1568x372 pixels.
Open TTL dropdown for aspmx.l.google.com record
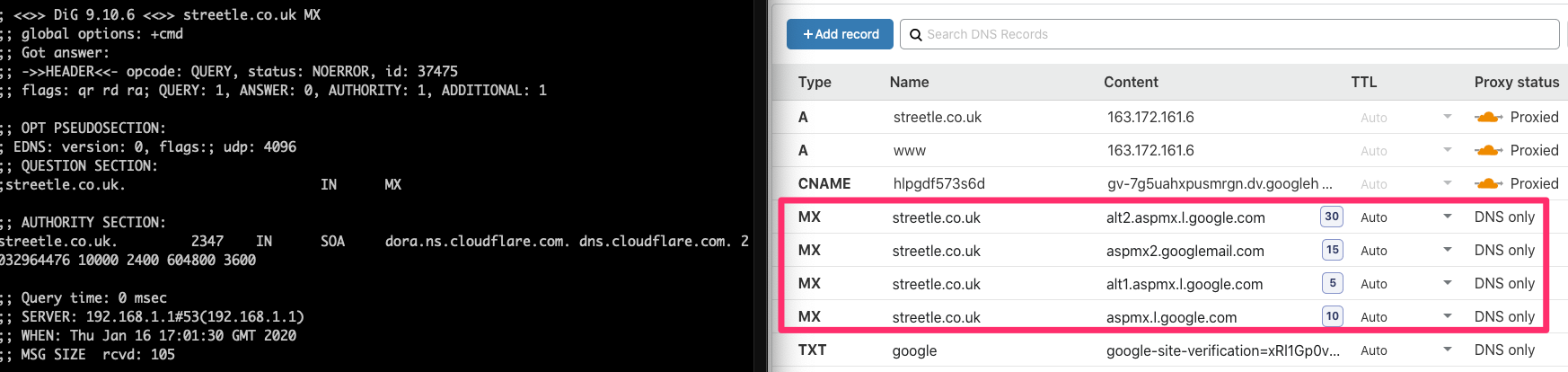(1448, 316)
